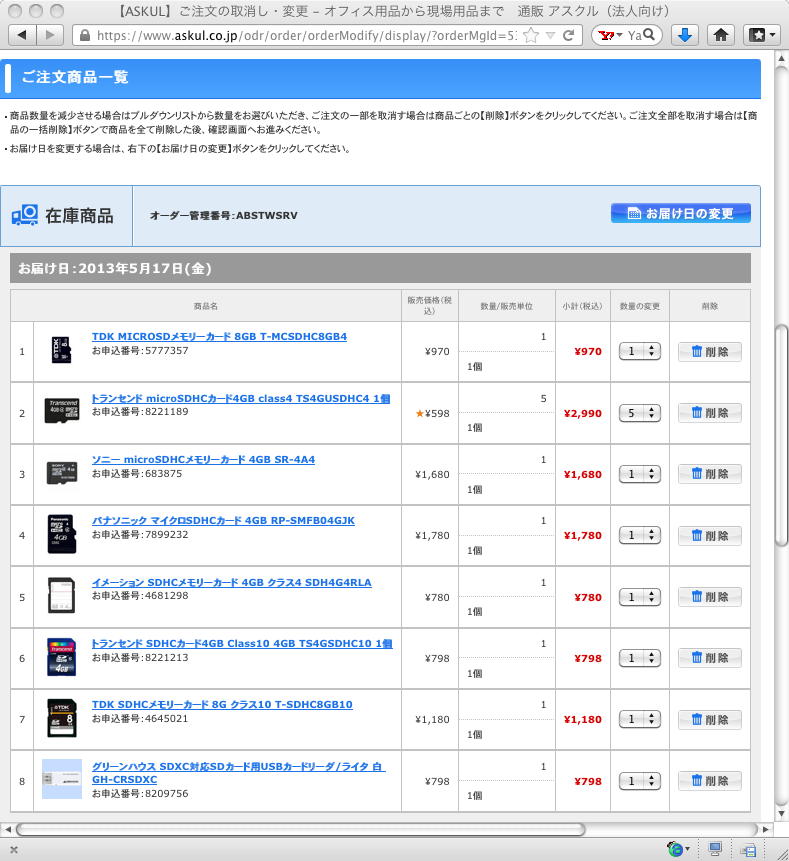Screen dimensions: 789x861
Task: Click the horizontal scroll left arrow
Action: [8, 829]
